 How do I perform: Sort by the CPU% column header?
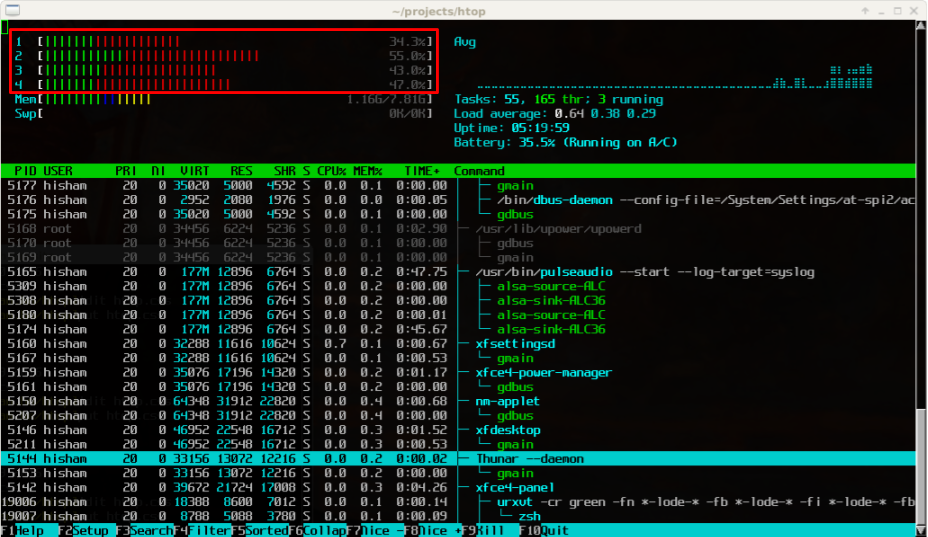331,171
